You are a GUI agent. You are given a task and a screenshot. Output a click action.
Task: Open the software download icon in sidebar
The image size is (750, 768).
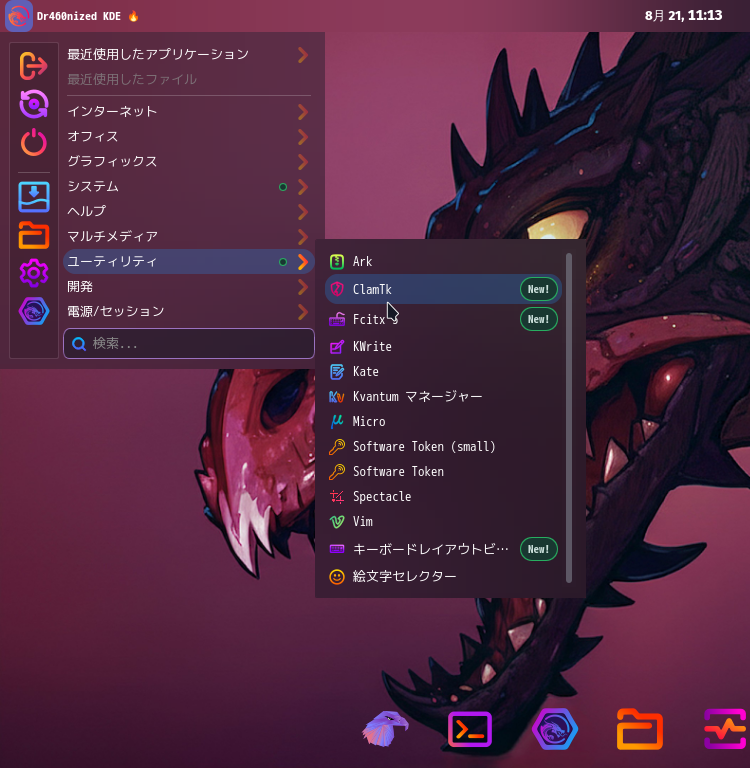pyautogui.click(x=34, y=196)
